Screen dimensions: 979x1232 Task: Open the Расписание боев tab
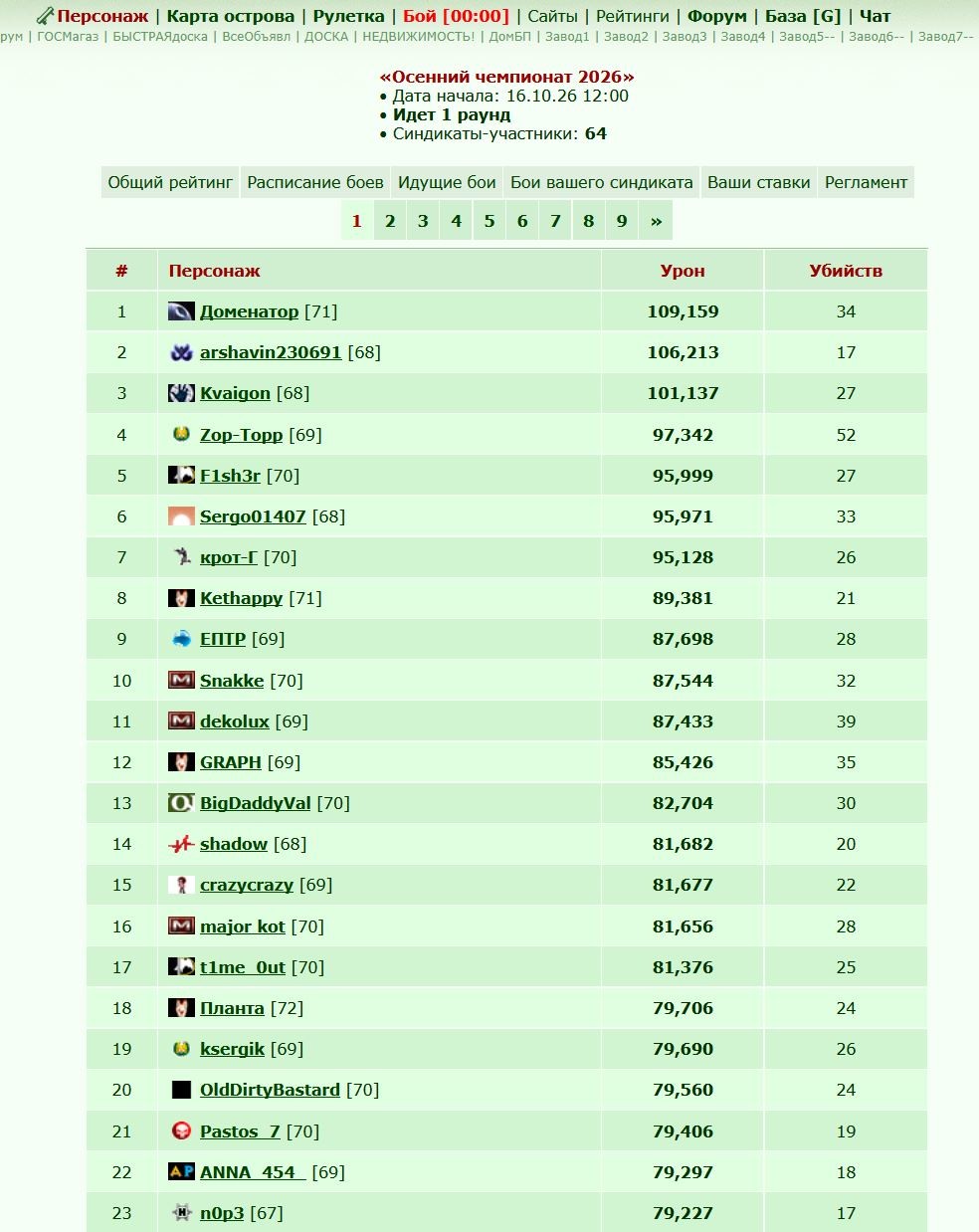(315, 182)
